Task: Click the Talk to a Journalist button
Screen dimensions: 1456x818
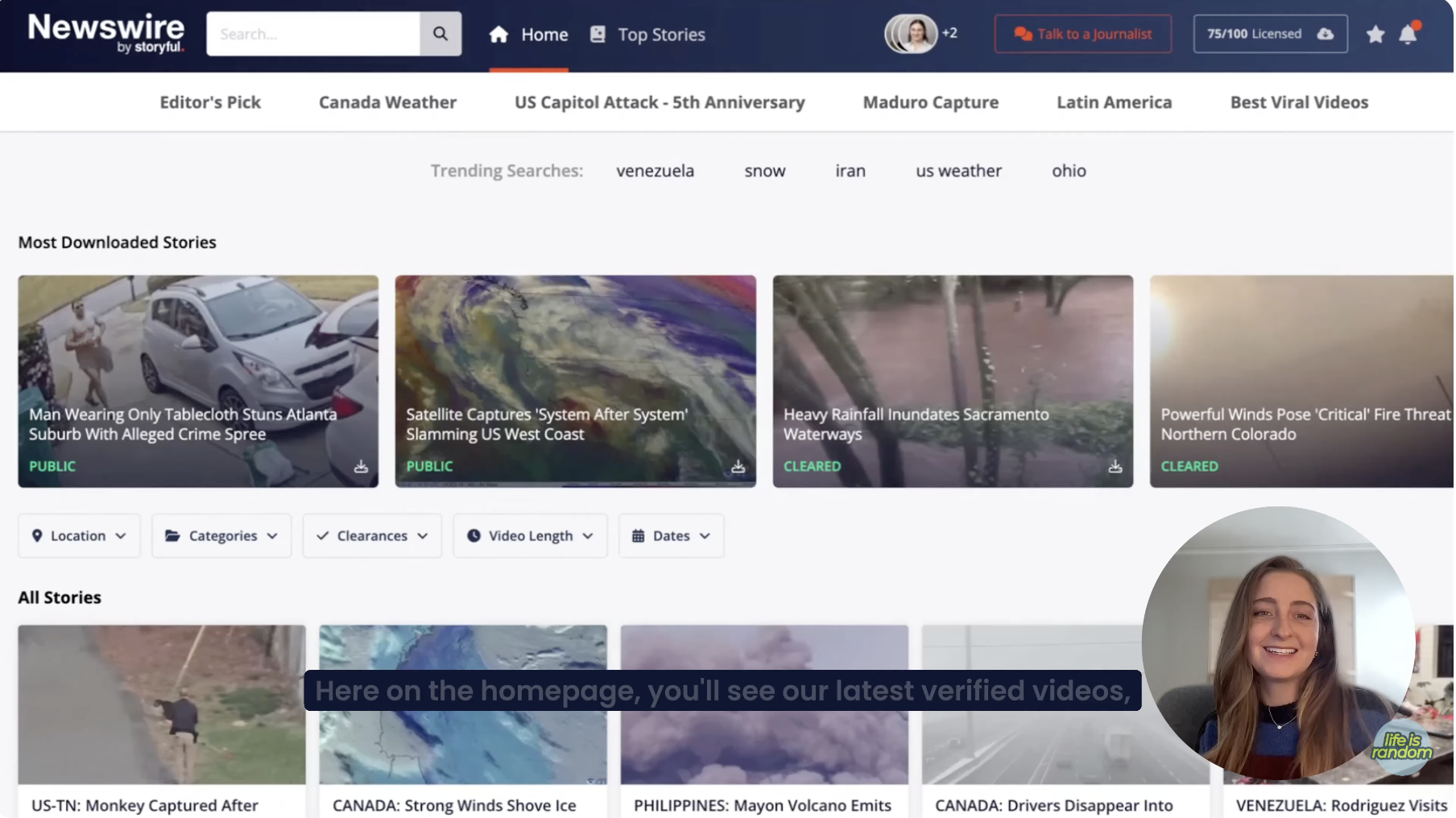Action: (x=1082, y=34)
